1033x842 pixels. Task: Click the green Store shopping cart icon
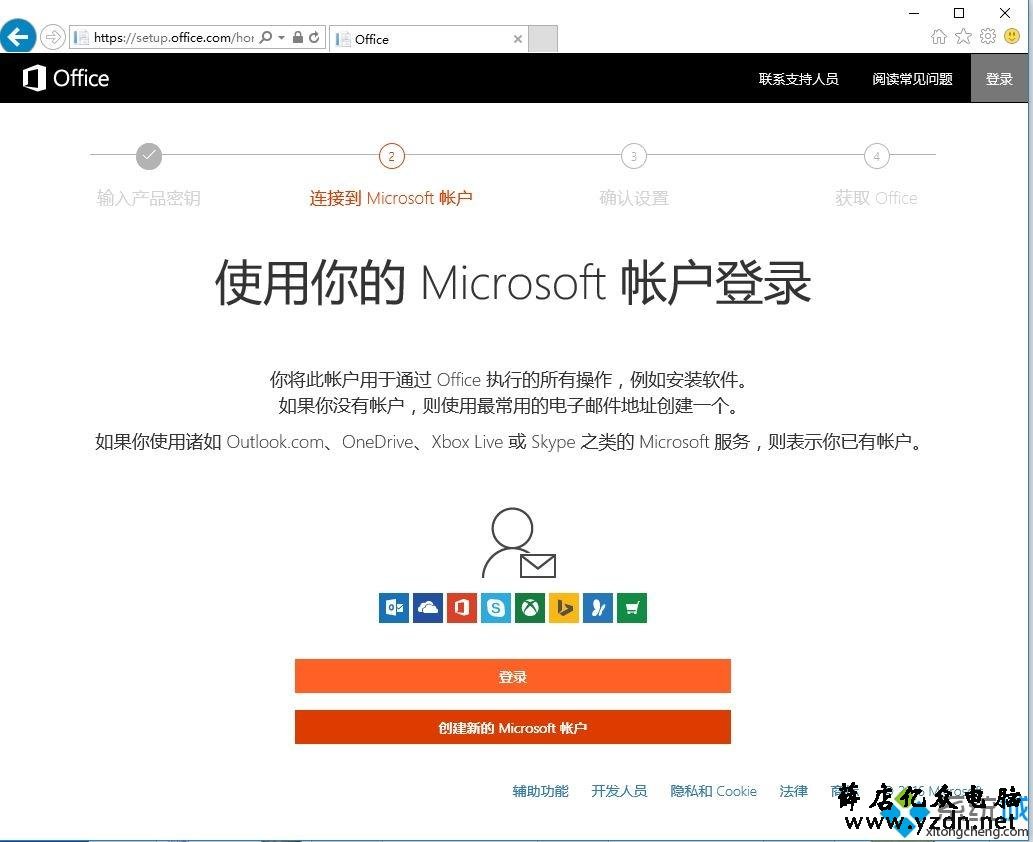(x=632, y=607)
